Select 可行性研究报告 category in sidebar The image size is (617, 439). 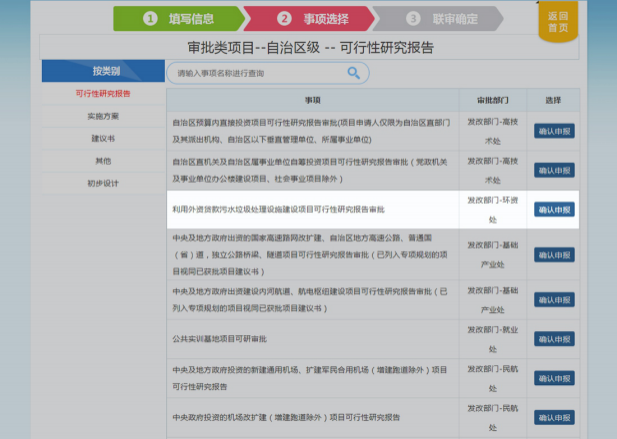pos(103,94)
